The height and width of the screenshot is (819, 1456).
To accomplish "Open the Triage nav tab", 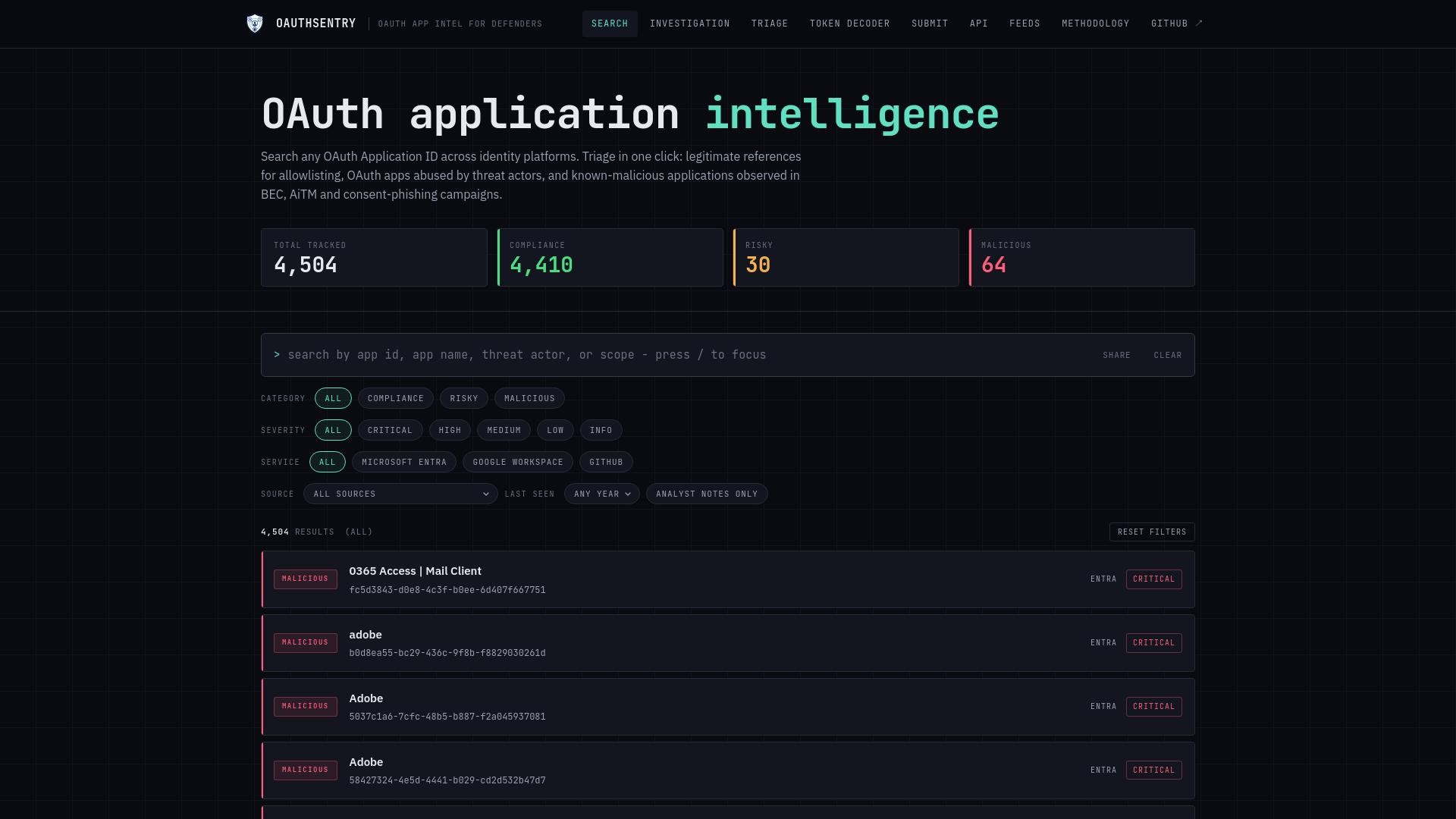I will pyautogui.click(x=770, y=24).
